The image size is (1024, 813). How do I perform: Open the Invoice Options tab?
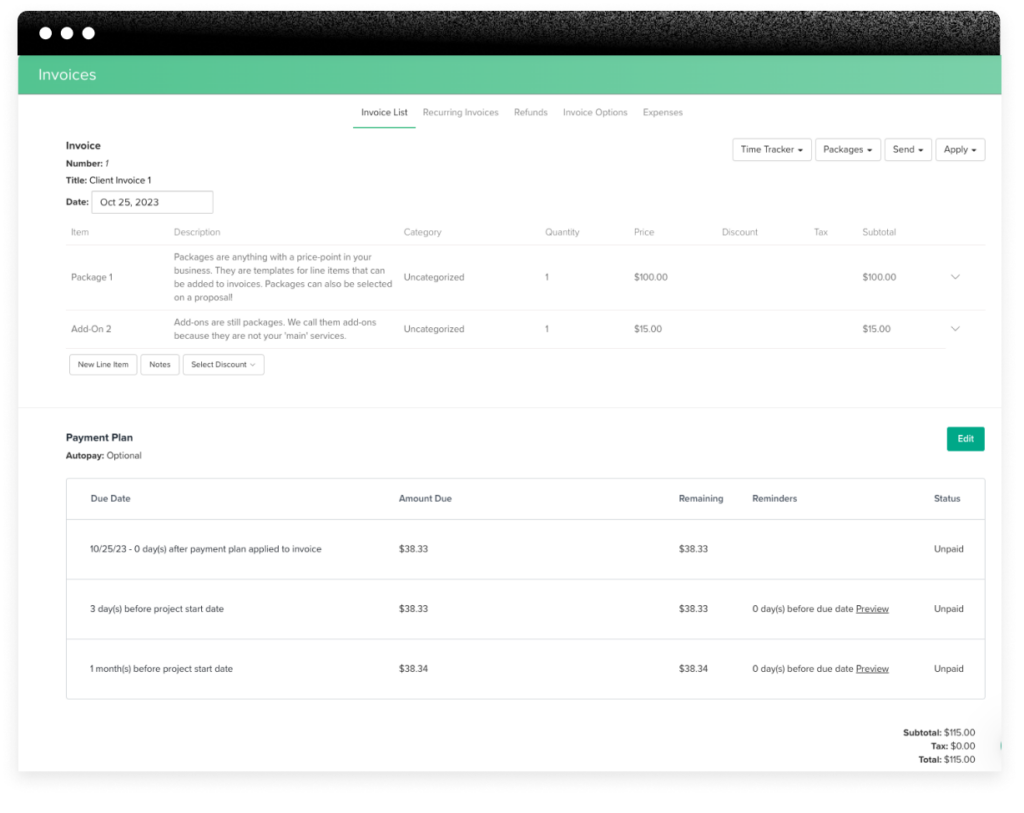tap(595, 112)
